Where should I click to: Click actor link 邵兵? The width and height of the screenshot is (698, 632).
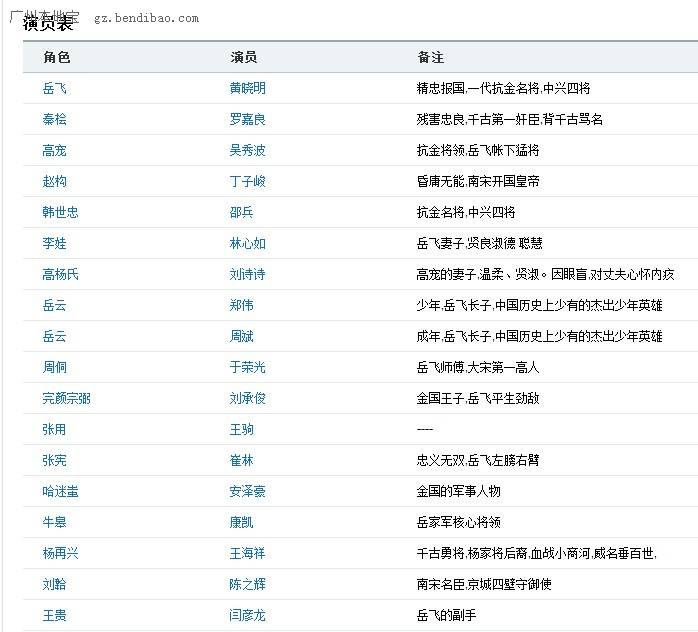[241, 212]
